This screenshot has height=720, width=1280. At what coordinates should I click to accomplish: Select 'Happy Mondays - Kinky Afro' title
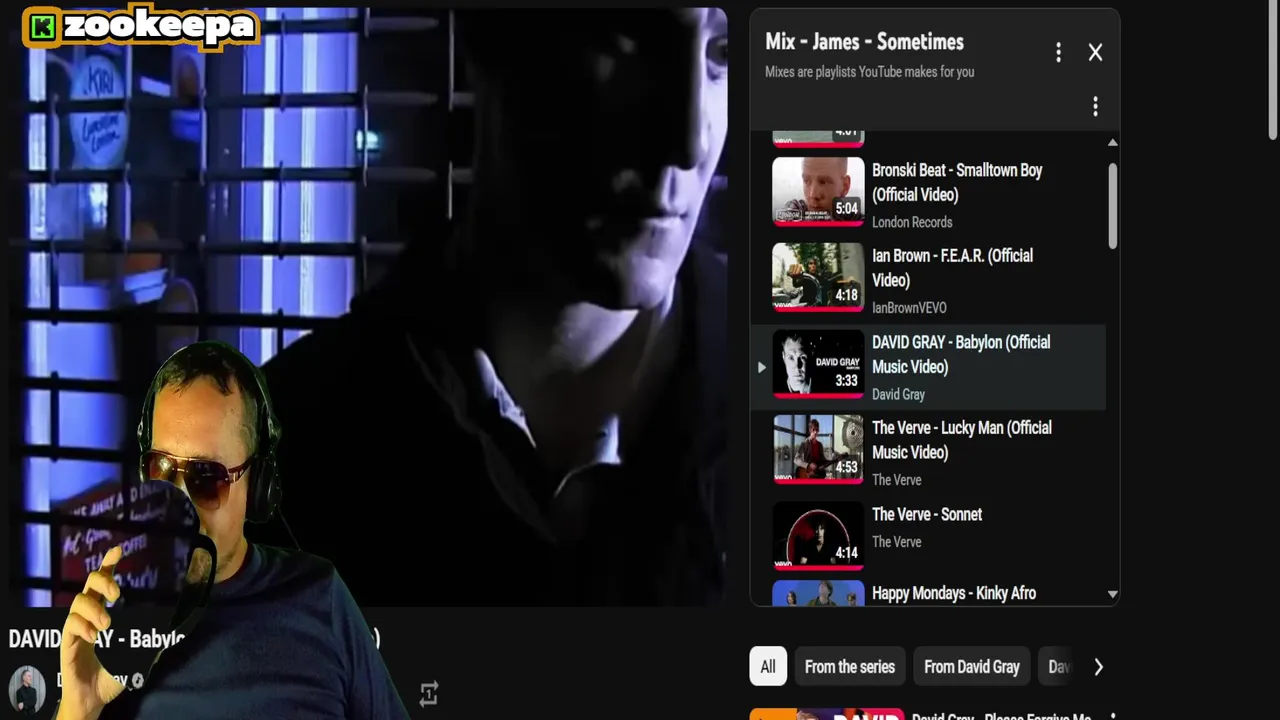[x=954, y=593]
